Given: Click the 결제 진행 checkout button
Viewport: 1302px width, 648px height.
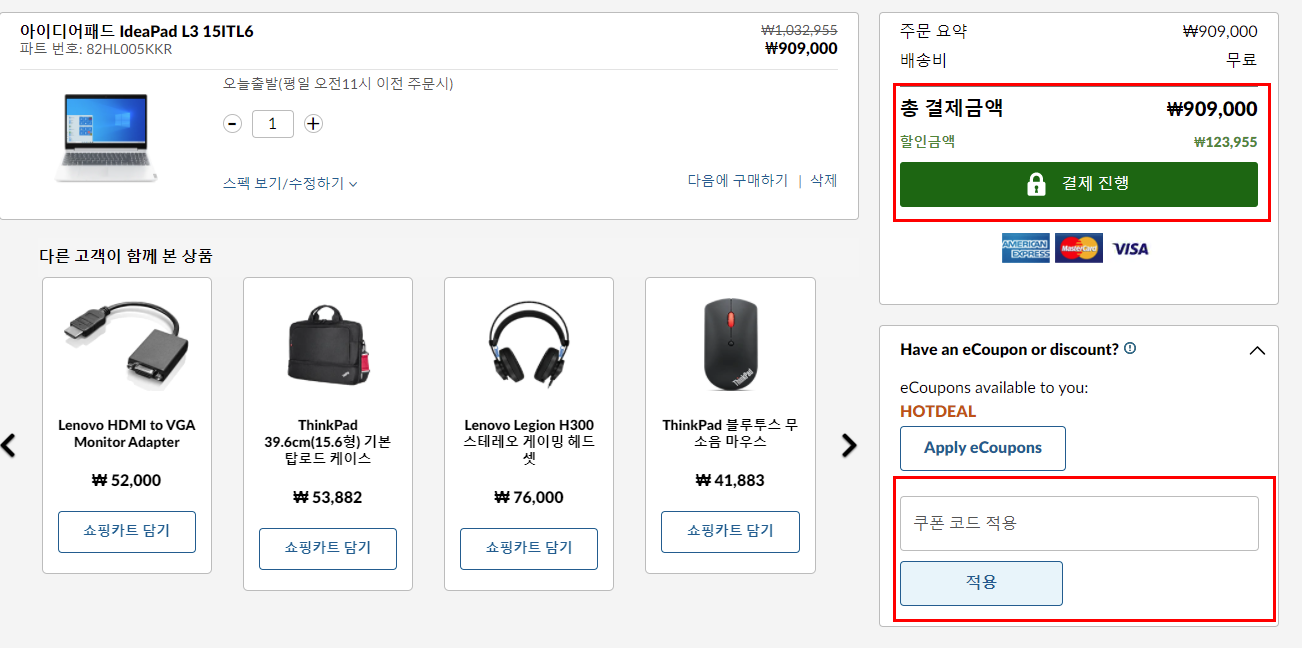Looking at the screenshot, I should tap(1078, 184).
